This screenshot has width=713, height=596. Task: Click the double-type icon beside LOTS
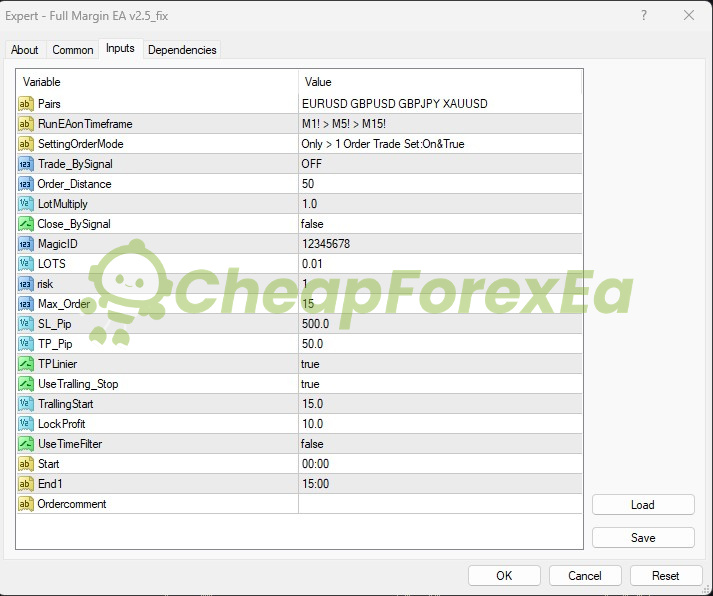click(26, 264)
